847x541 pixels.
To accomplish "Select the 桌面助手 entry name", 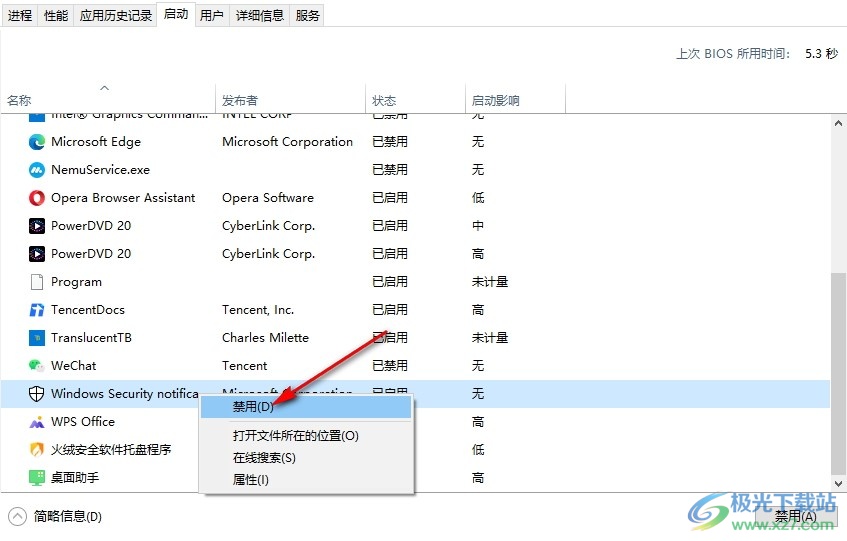I will (x=75, y=478).
